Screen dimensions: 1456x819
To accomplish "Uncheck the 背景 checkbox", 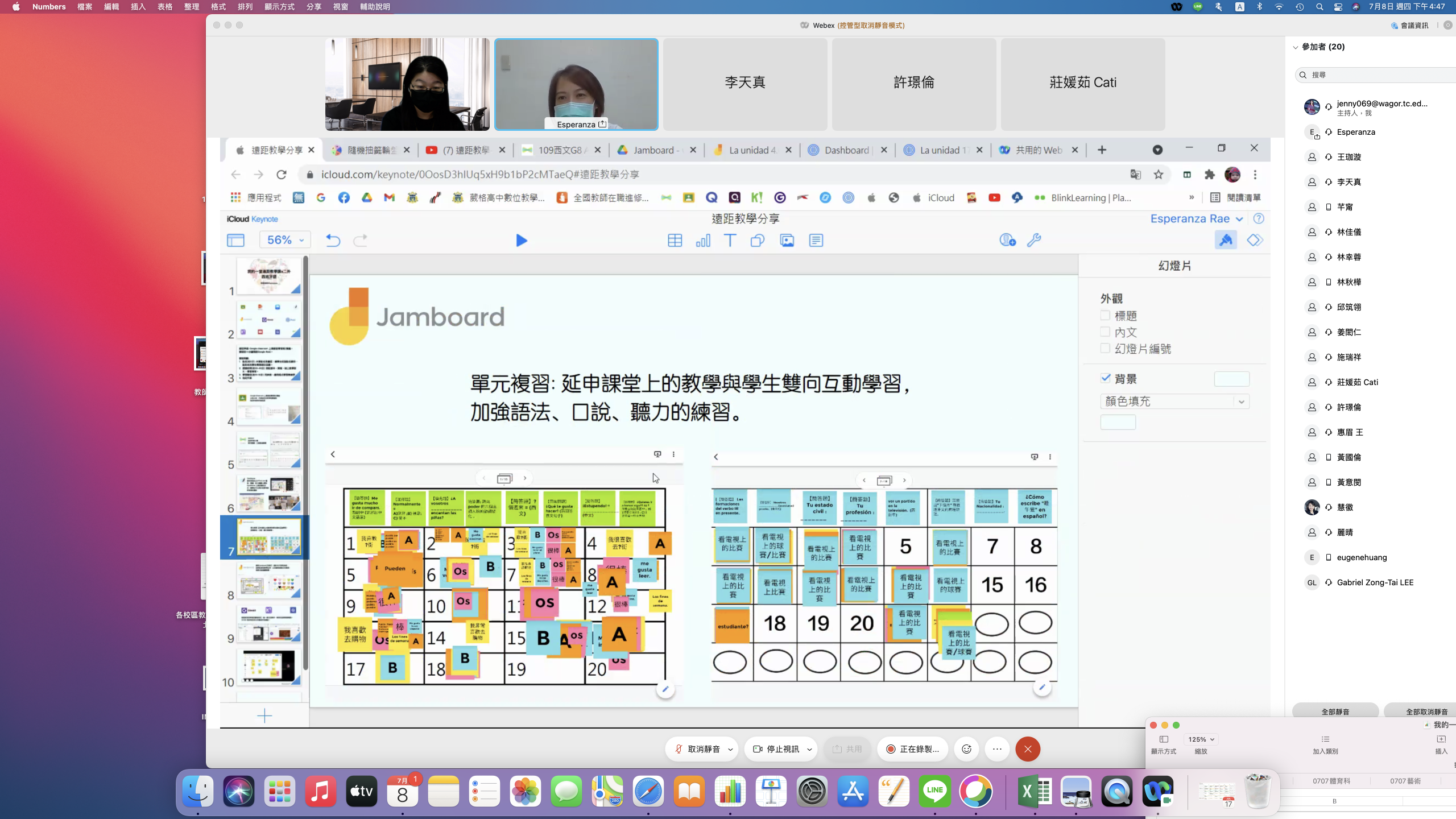I will pos(1105,378).
